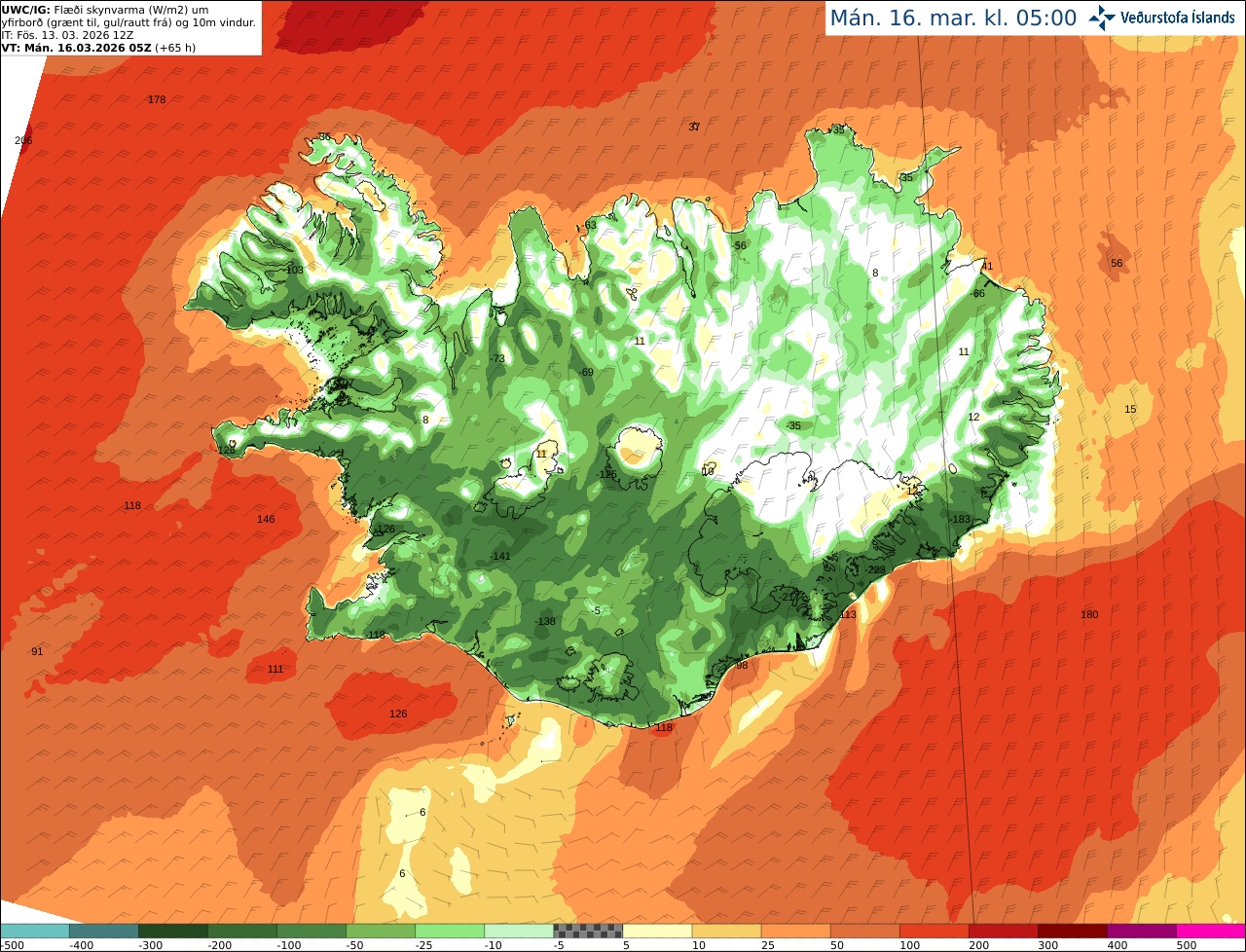Click the '-100' legend tick label

(x=288, y=945)
